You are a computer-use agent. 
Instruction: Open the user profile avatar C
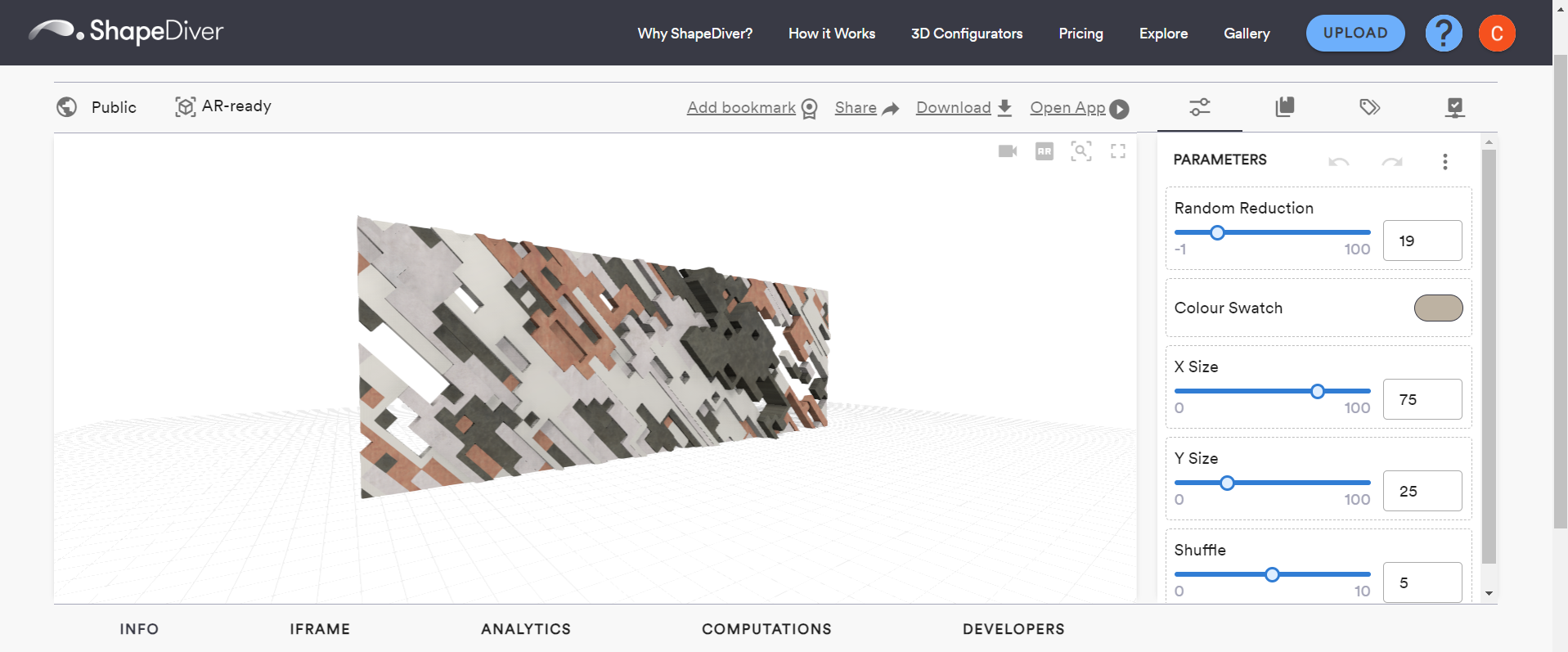click(1496, 34)
